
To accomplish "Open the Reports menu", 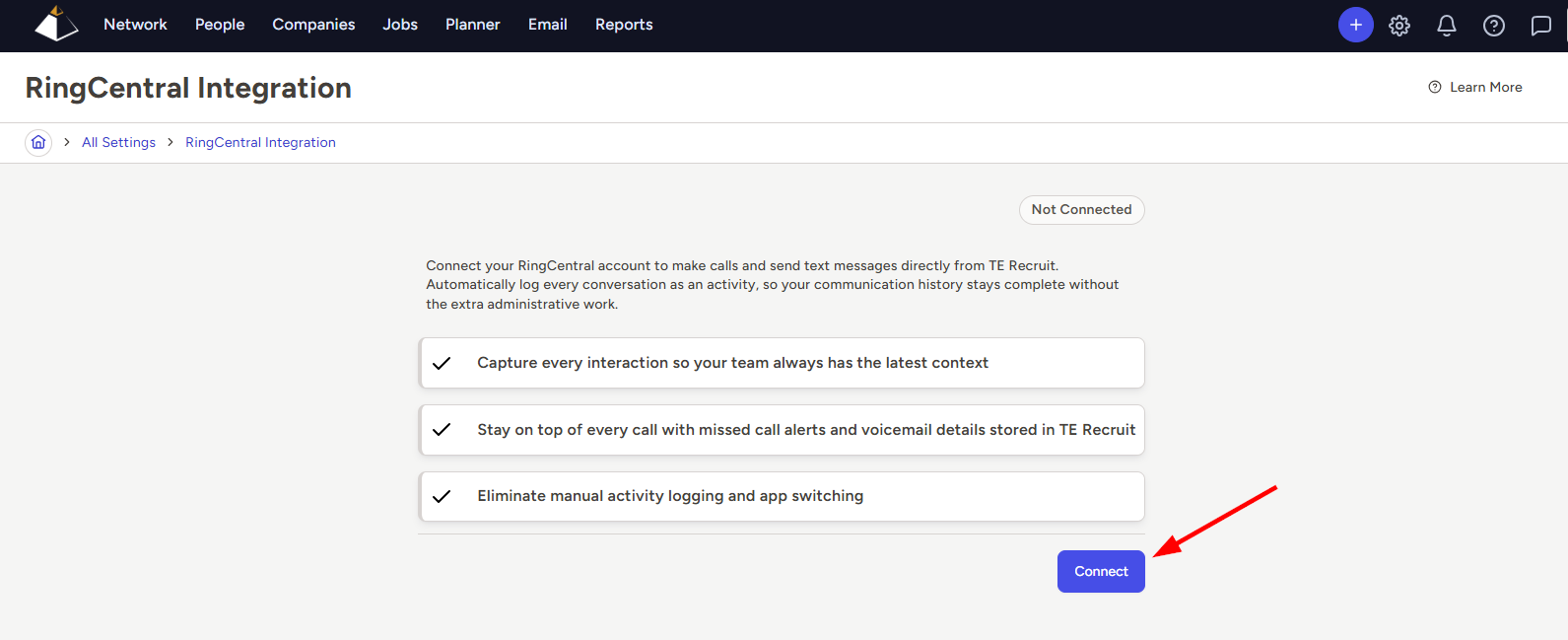I will [x=624, y=25].
